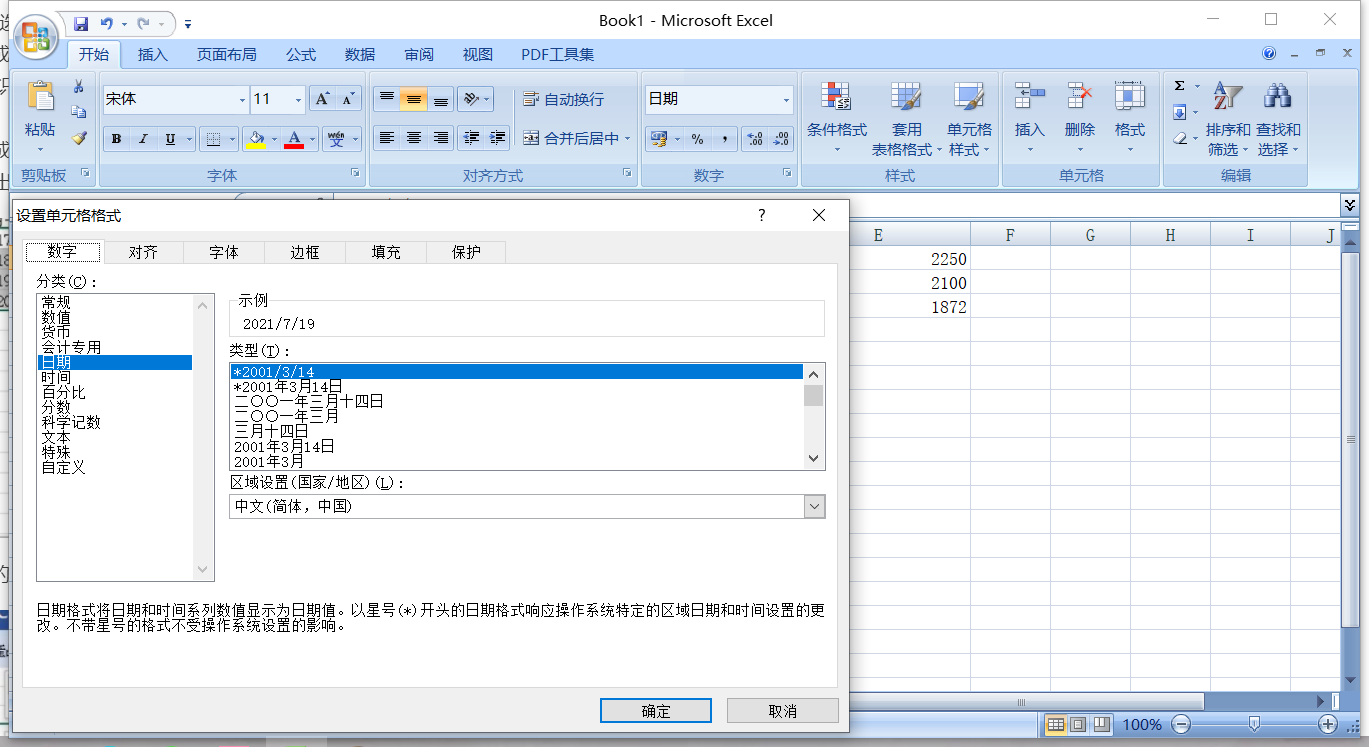Image resolution: width=1369 pixels, height=747 pixels.
Task: Increase decimal places
Action: tap(755, 139)
